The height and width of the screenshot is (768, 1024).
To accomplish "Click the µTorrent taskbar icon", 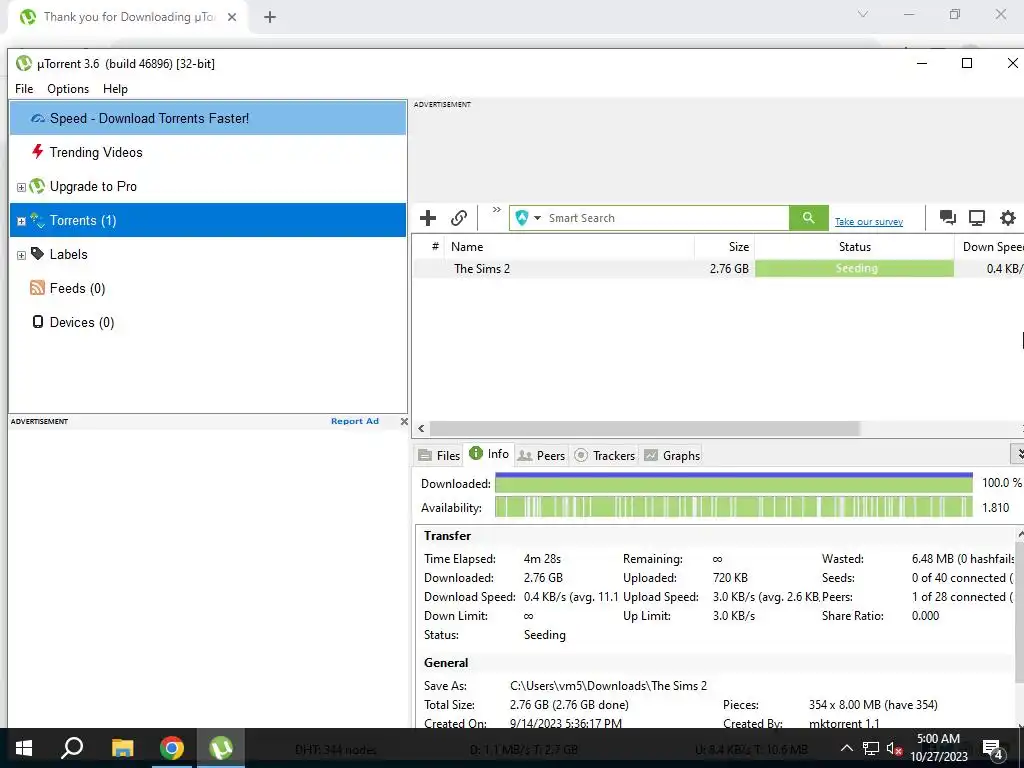I will tap(221, 748).
